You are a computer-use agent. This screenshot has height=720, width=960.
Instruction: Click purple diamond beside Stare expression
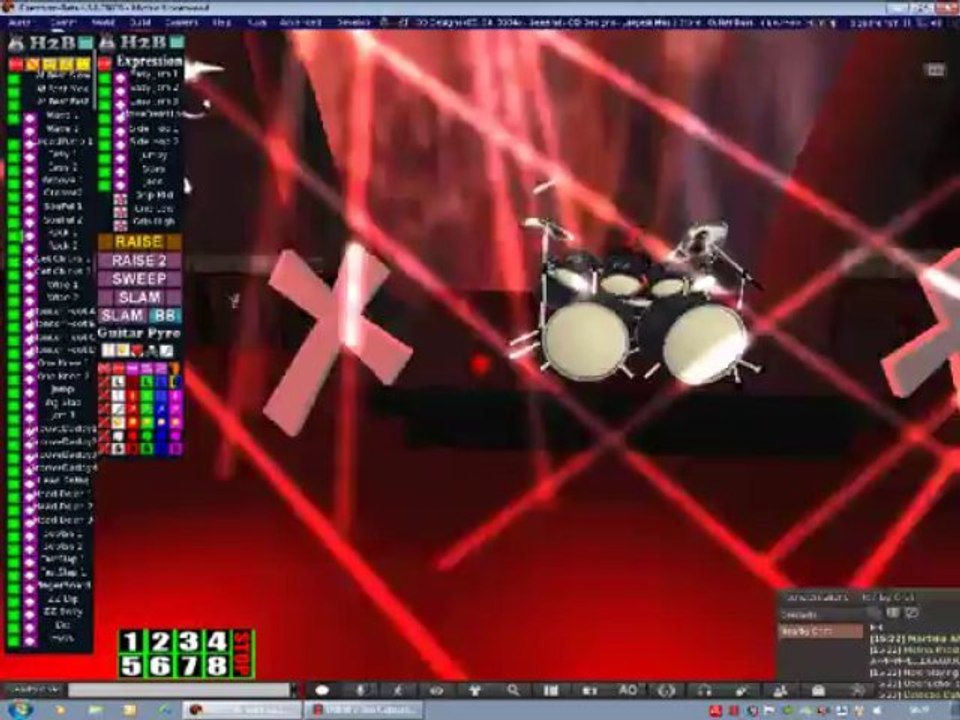(121, 171)
